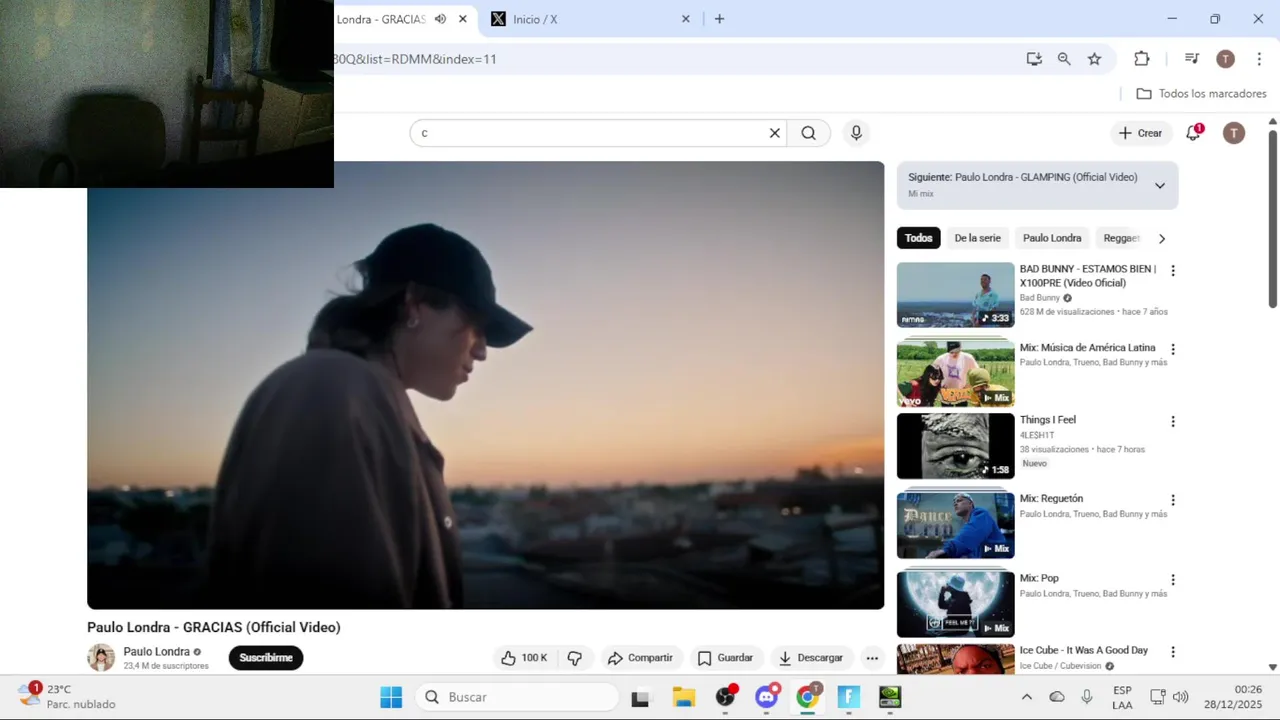Open Mix Reguetón thumbnail
The image size is (1280, 720).
[955, 525]
